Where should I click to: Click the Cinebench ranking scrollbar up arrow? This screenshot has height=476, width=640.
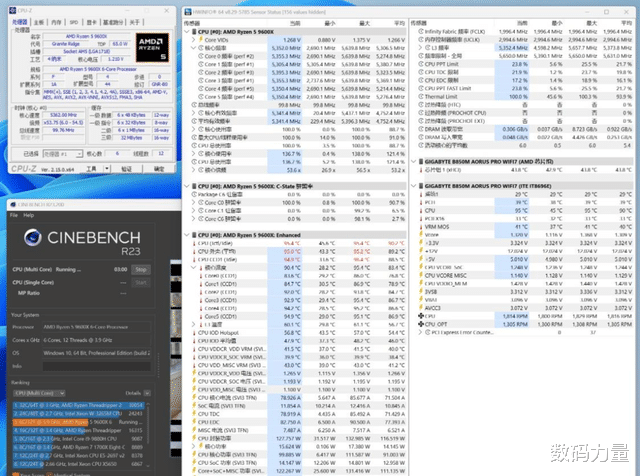(x=148, y=404)
